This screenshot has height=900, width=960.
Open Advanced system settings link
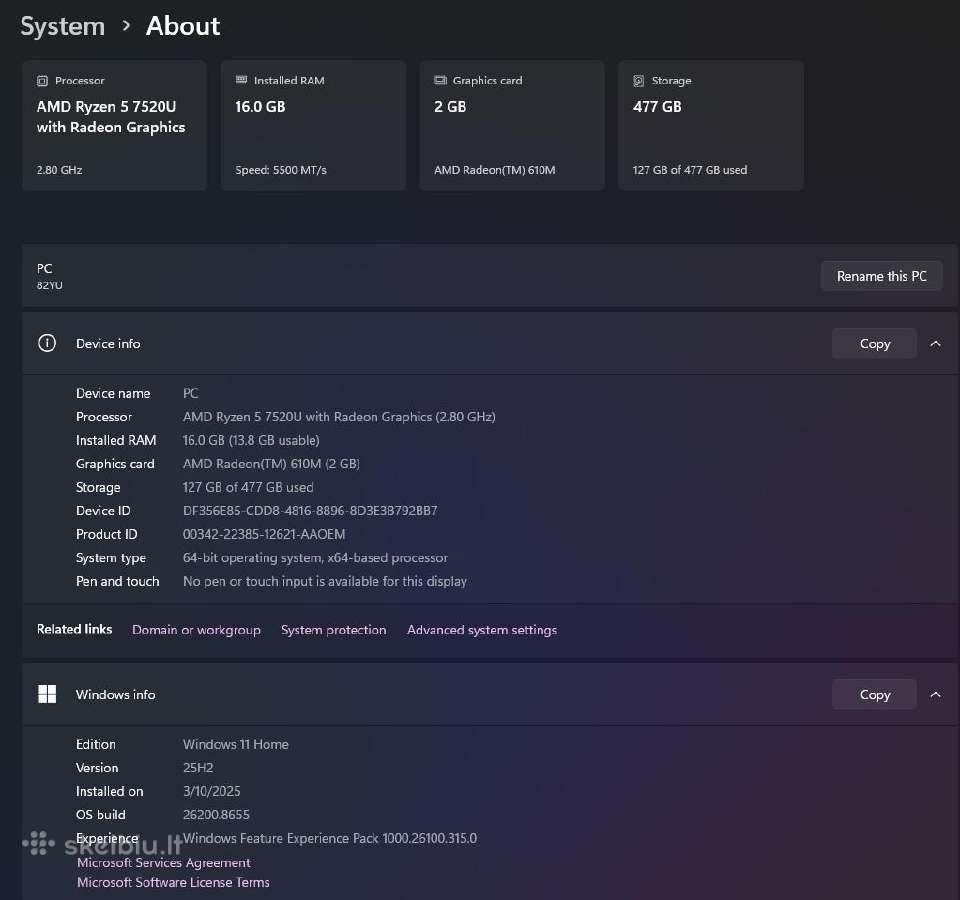(482, 630)
